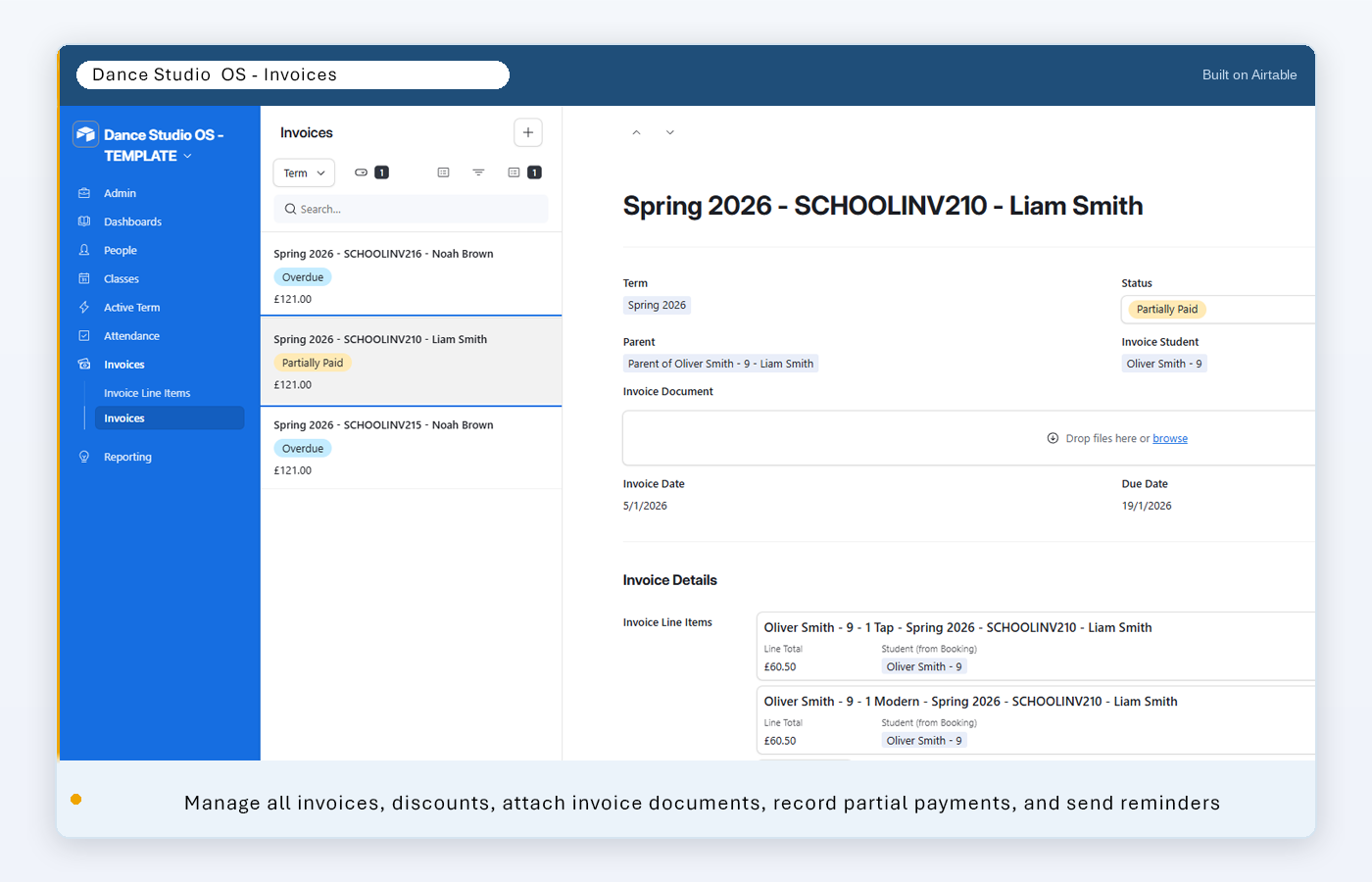Screen dimensions: 1372x882
Task: Click the £60.50 total in Modern line item
Action: pos(780,741)
